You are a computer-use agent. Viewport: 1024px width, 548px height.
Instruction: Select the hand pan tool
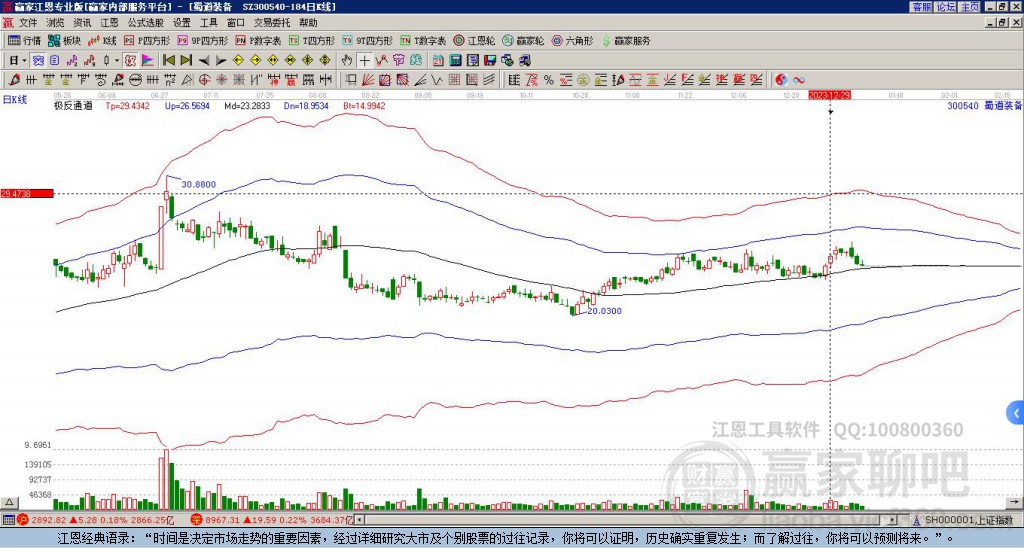click(347, 60)
